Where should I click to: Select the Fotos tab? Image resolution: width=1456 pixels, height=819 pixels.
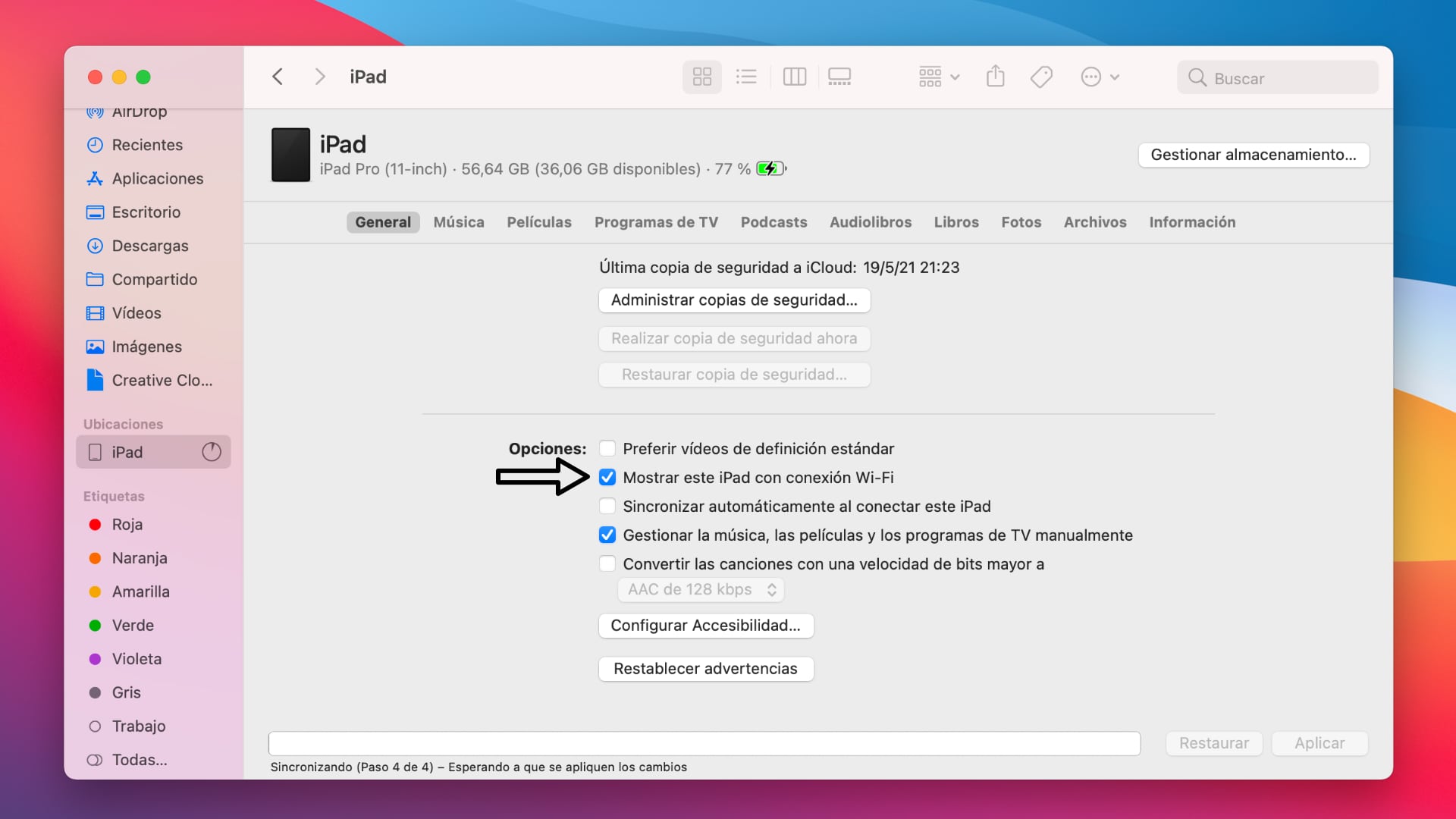pos(1021,221)
